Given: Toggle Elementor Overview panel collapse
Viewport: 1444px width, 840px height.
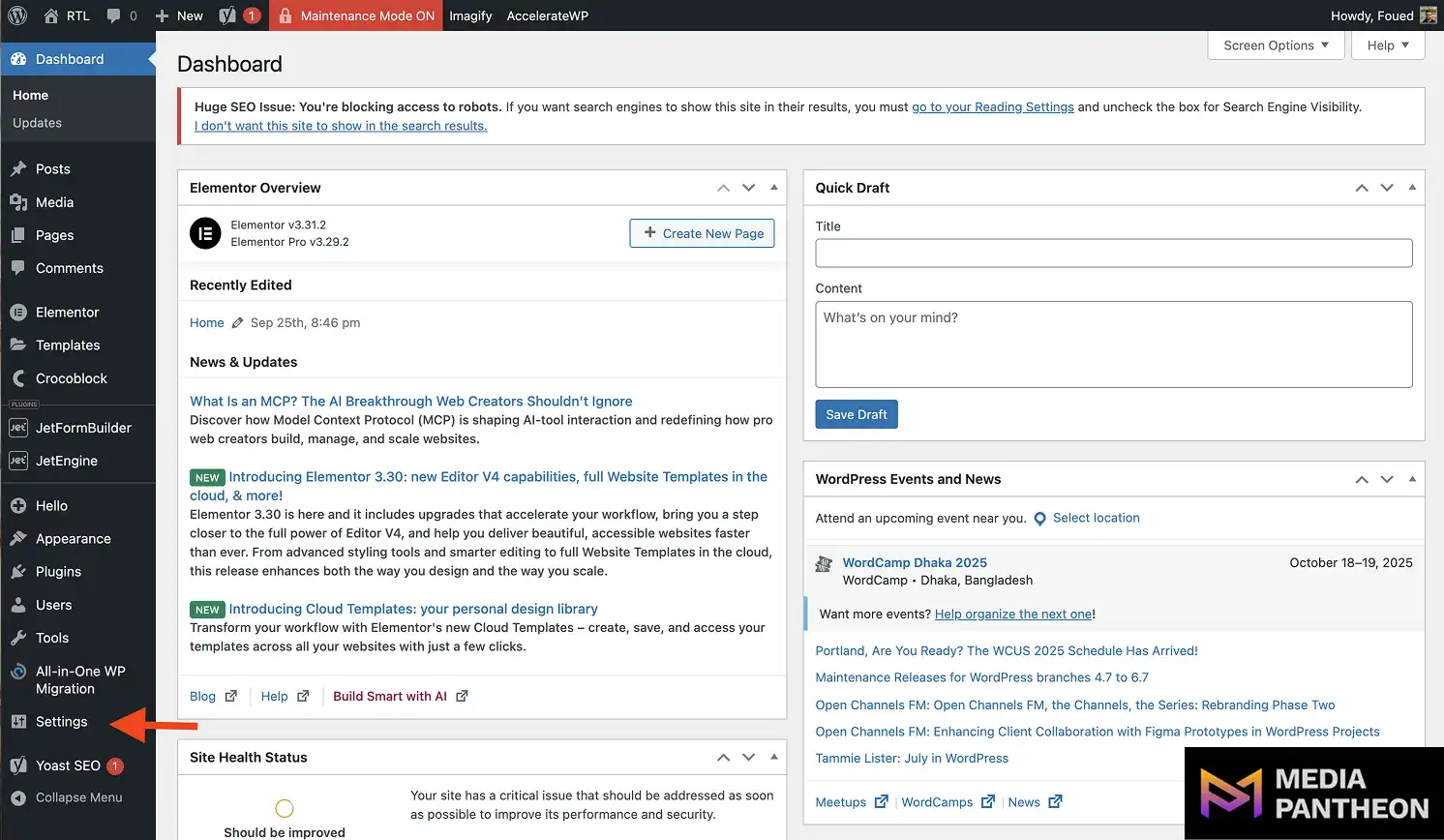Looking at the screenshot, I should click(774, 188).
